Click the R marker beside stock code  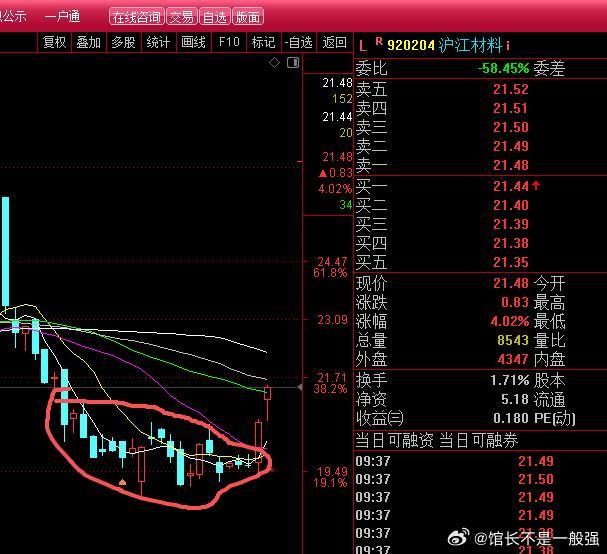(379, 41)
